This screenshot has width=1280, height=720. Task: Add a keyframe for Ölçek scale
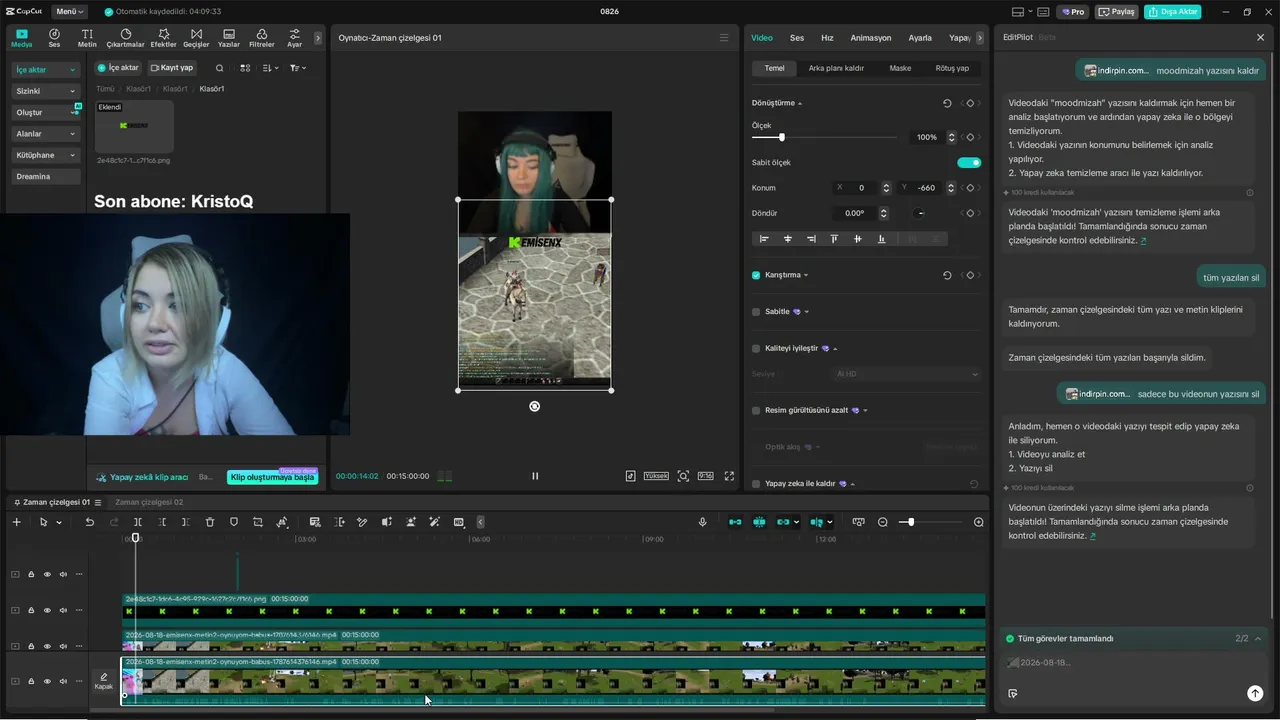click(969, 137)
